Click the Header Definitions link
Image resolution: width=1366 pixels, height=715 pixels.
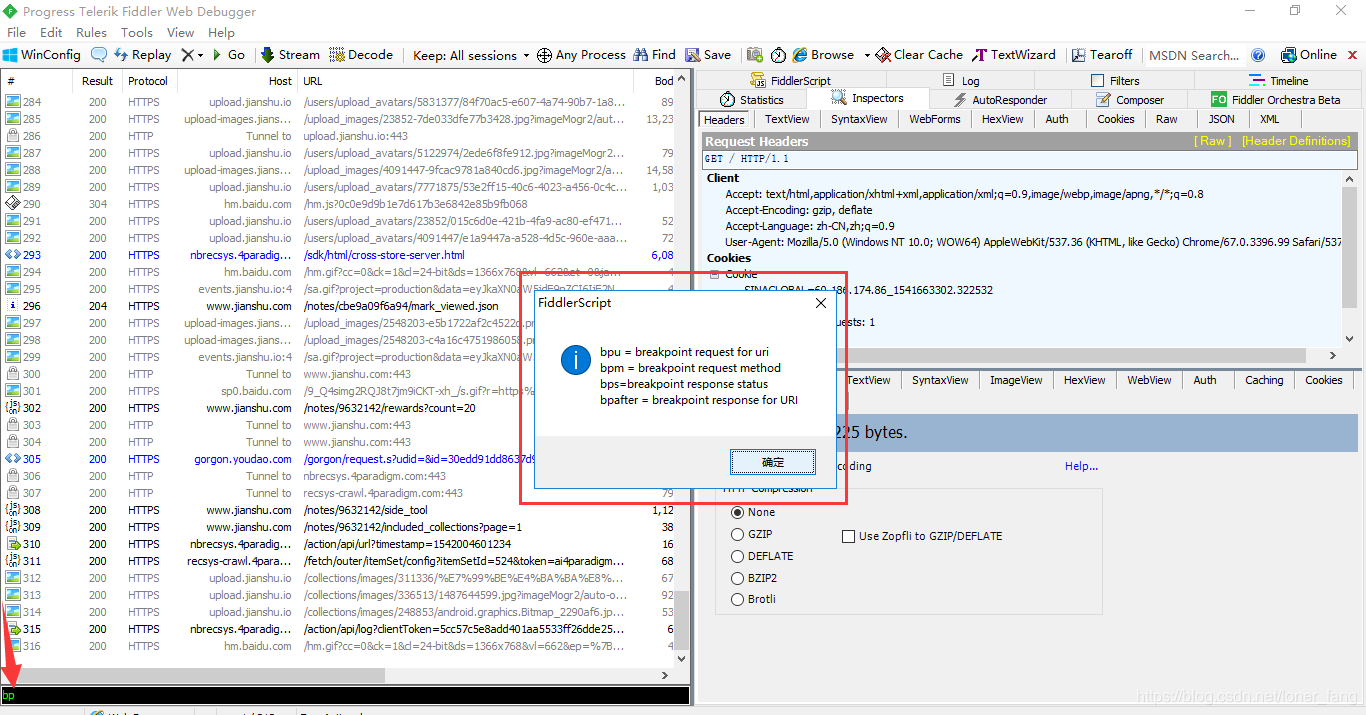(x=1296, y=141)
